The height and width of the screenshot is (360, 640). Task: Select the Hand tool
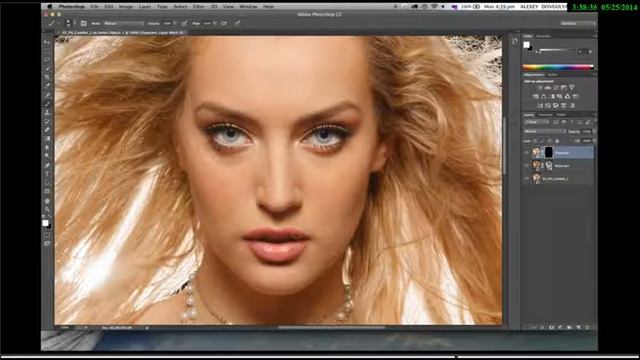(47, 201)
